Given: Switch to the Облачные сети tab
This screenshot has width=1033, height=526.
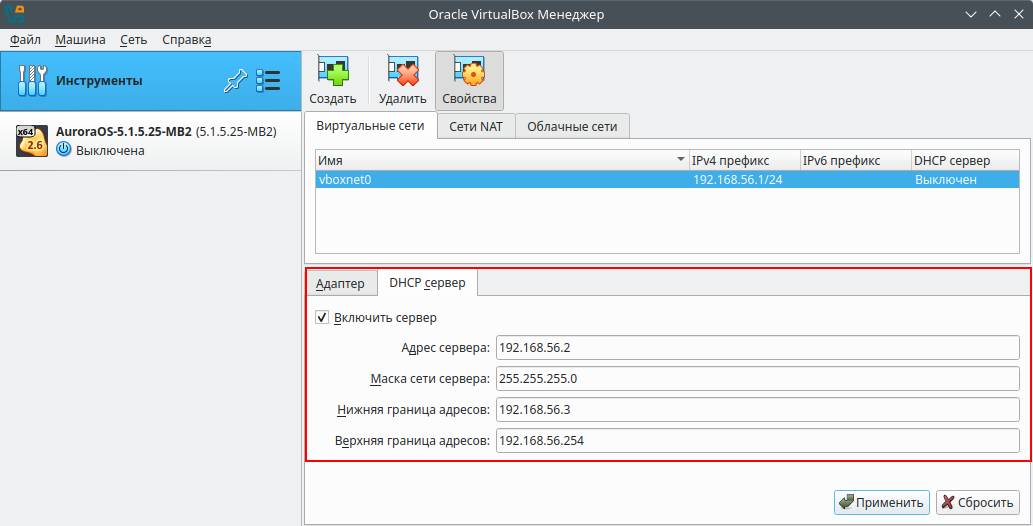Looking at the screenshot, I should point(572,126).
